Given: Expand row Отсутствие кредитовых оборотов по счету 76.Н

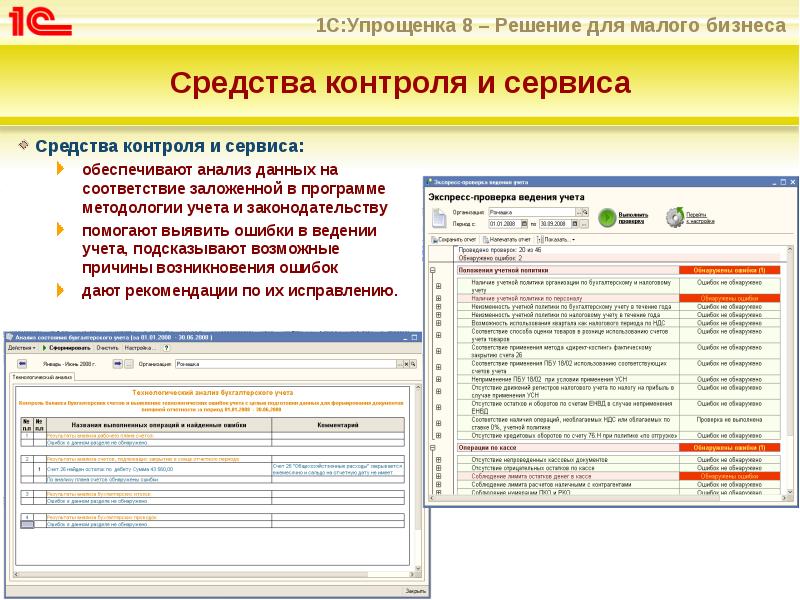Looking at the screenshot, I should (x=438, y=436).
